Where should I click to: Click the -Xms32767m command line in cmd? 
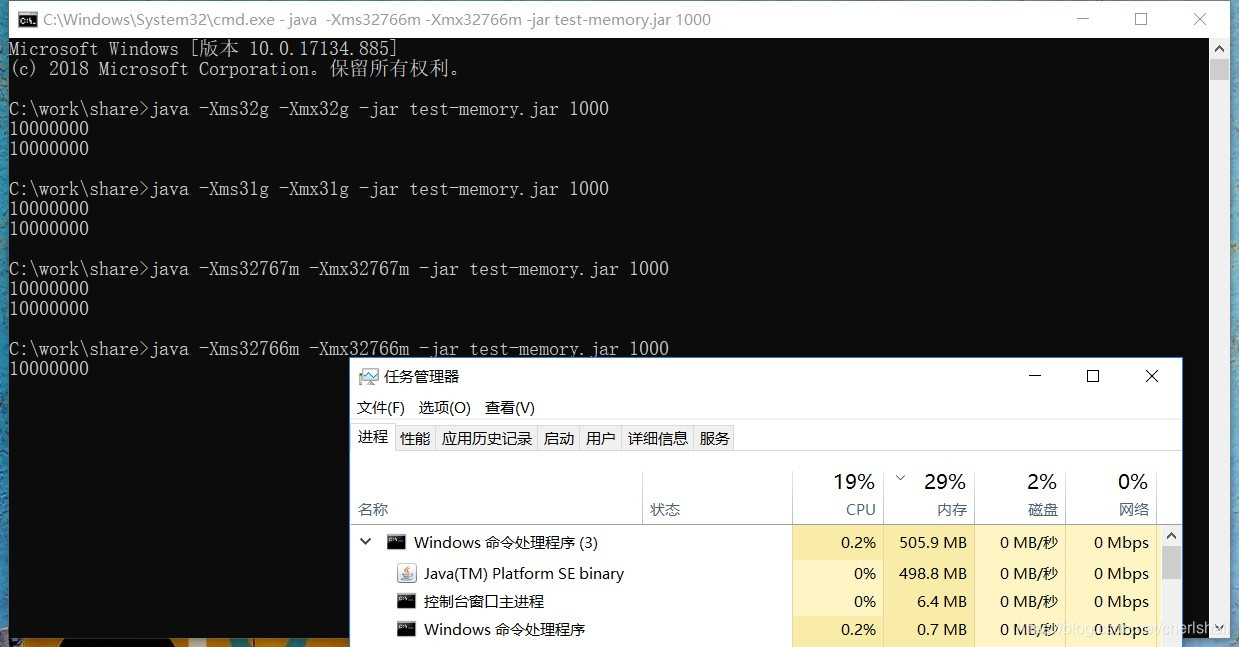click(x=339, y=269)
